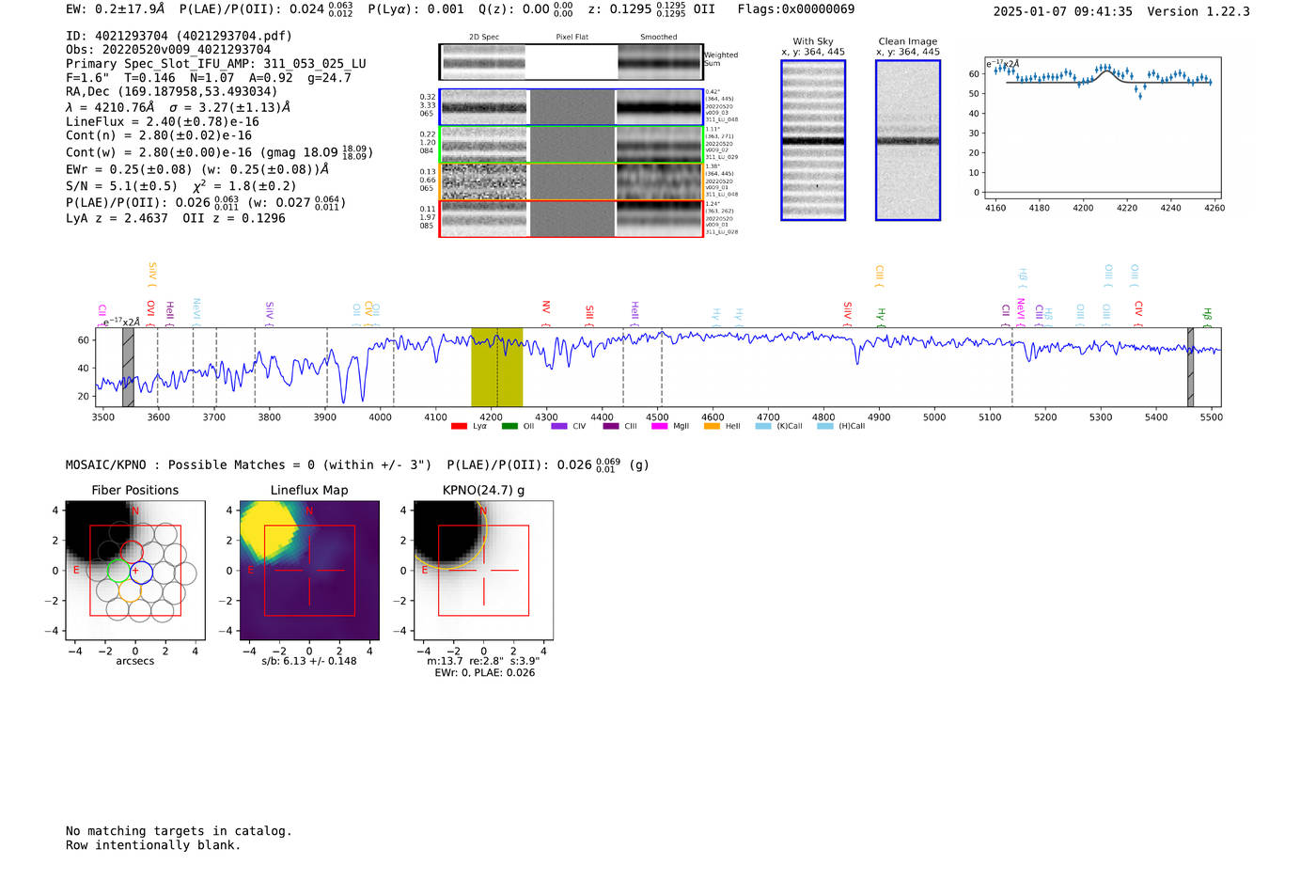Viewport: 1316px width, 896px height.
Task: Click the Smoothed column header
Action: click(x=658, y=38)
